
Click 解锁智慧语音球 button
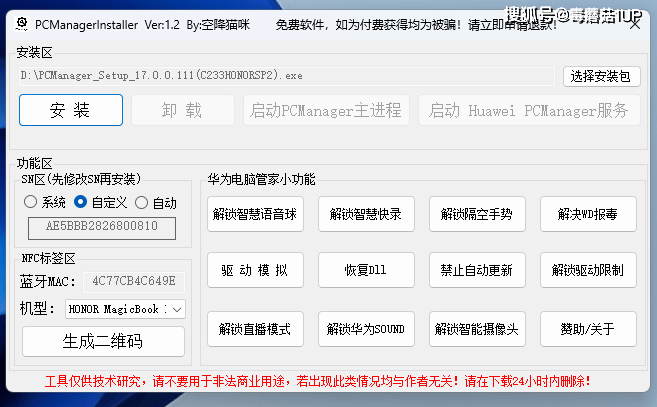pyautogui.click(x=255, y=214)
